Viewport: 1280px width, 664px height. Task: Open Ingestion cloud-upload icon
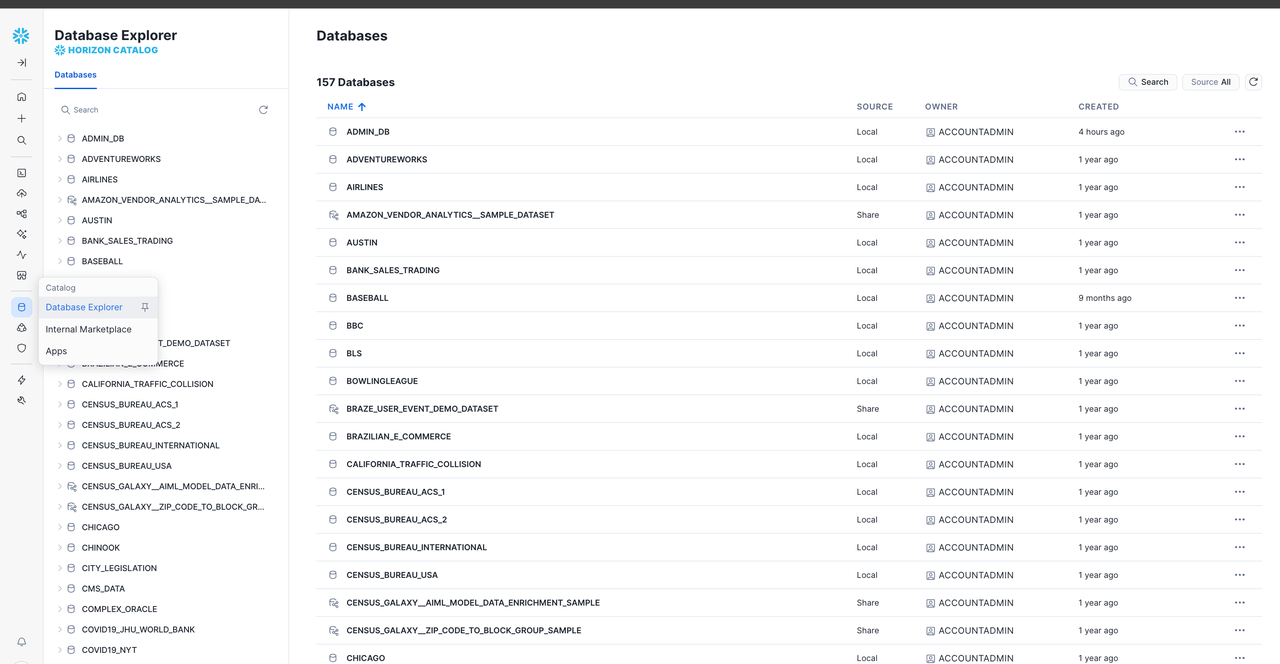coord(21,193)
